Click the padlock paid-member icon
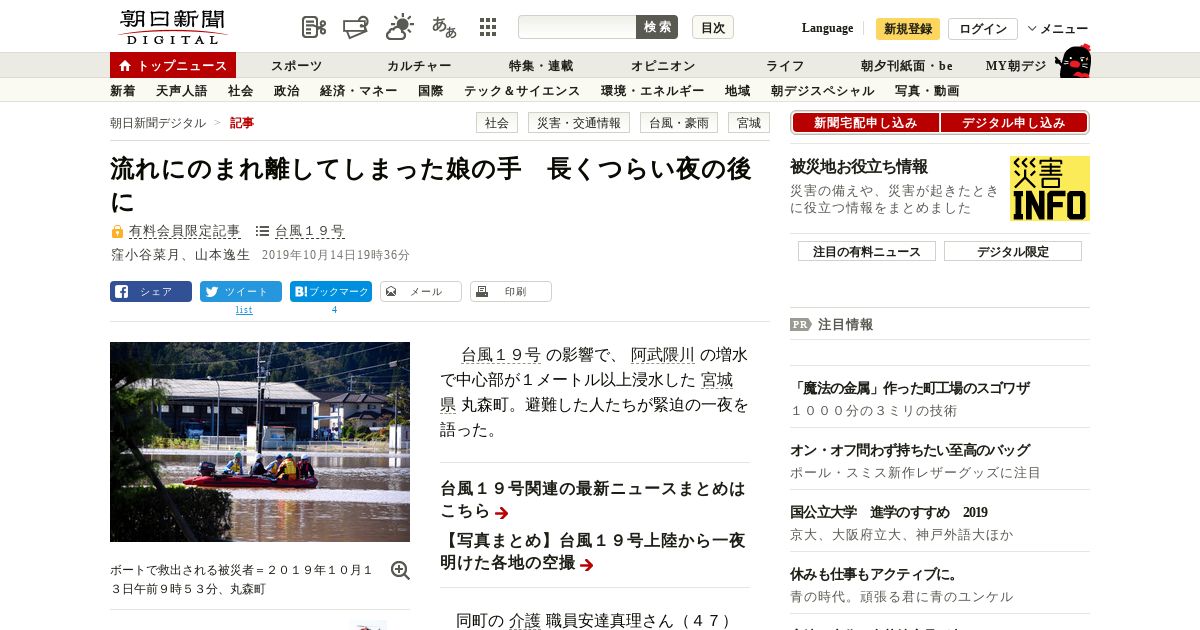 tap(117, 231)
